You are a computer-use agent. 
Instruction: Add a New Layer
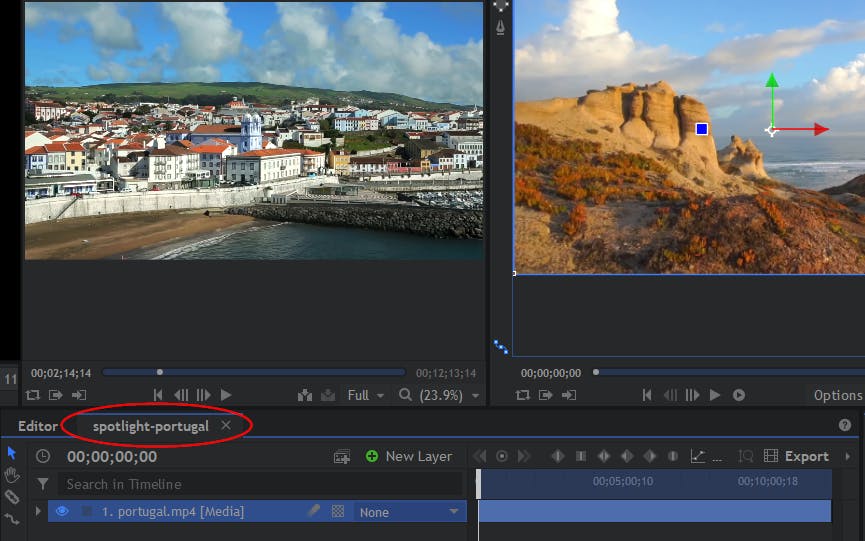pos(409,456)
